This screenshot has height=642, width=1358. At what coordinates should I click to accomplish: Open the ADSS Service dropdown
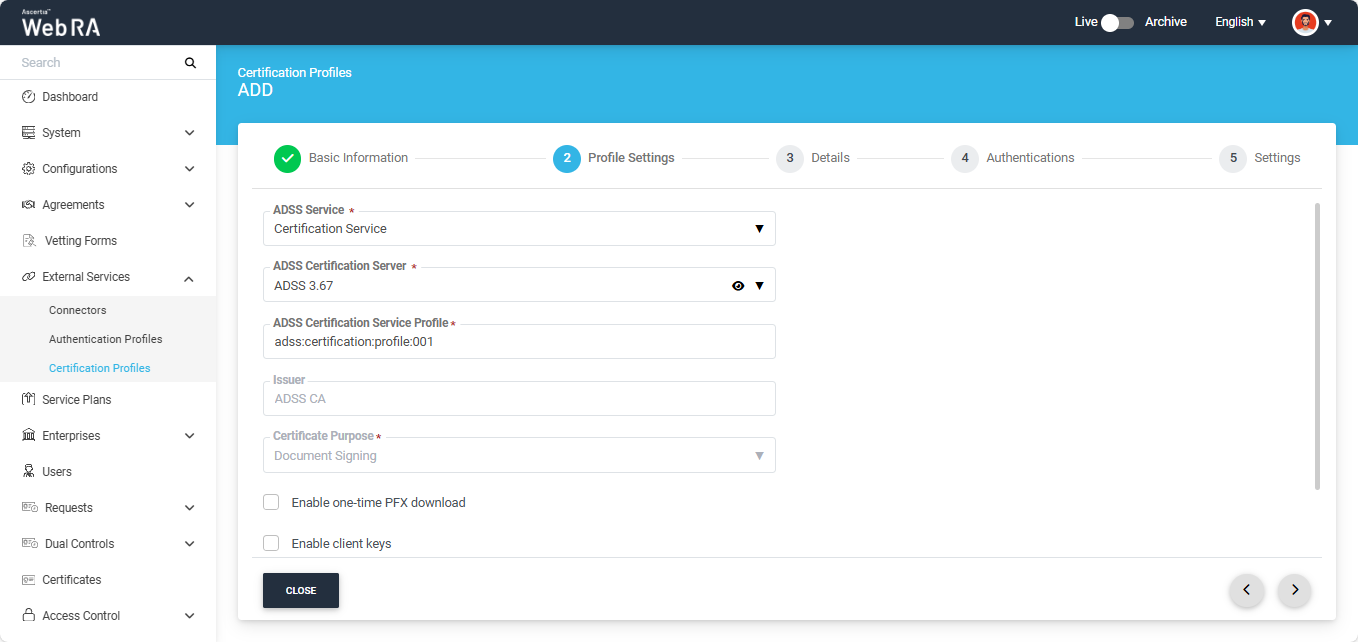pyautogui.click(x=518, y=229)
